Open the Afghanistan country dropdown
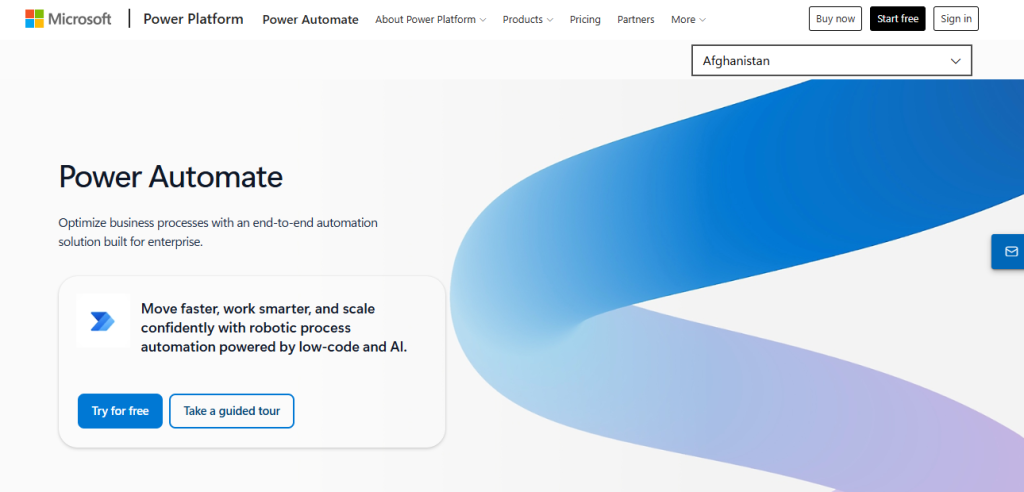The height and width of the screenshot is (492, 1024). coord(831,61)
